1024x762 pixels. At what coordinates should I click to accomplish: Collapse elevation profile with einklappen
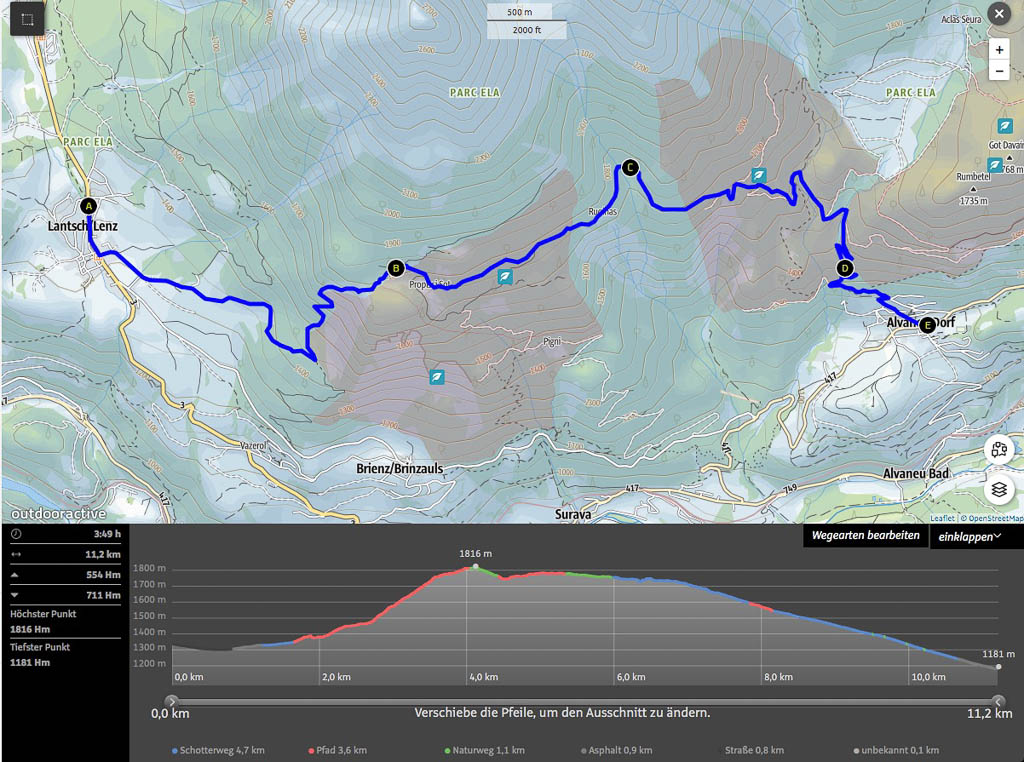pos(969,537)
